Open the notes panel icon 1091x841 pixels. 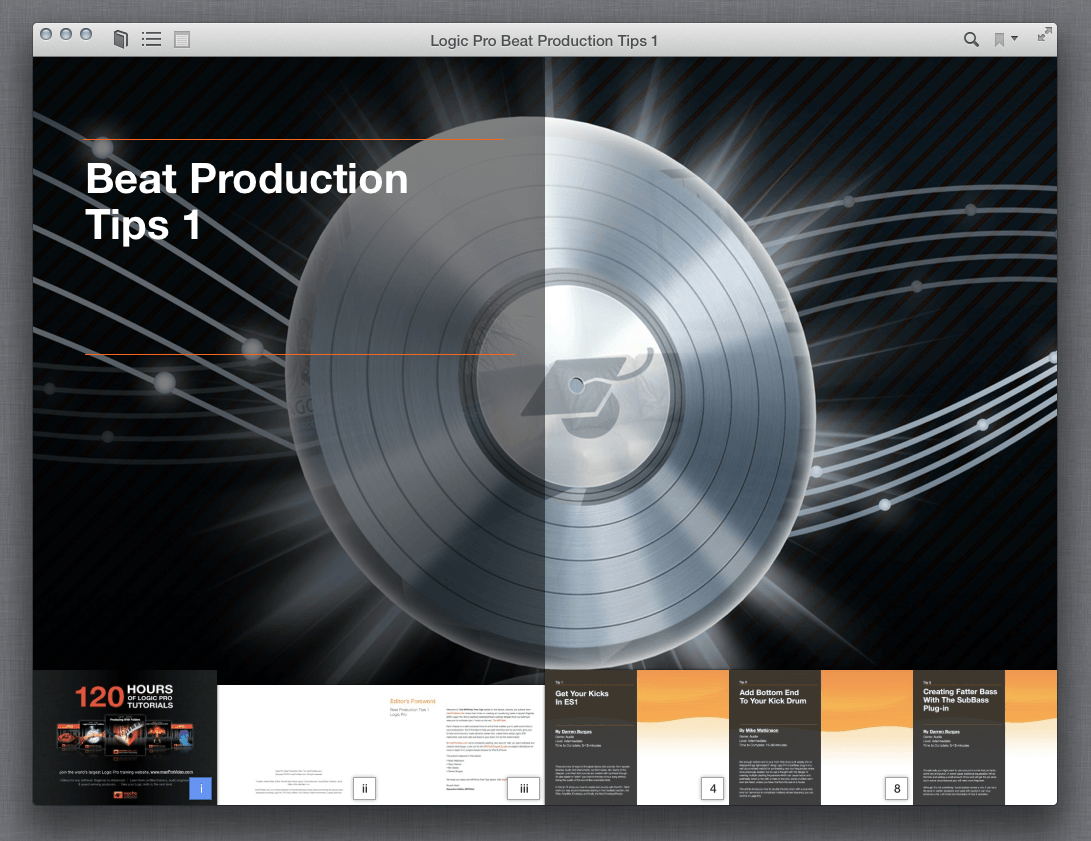pos(182,40)
